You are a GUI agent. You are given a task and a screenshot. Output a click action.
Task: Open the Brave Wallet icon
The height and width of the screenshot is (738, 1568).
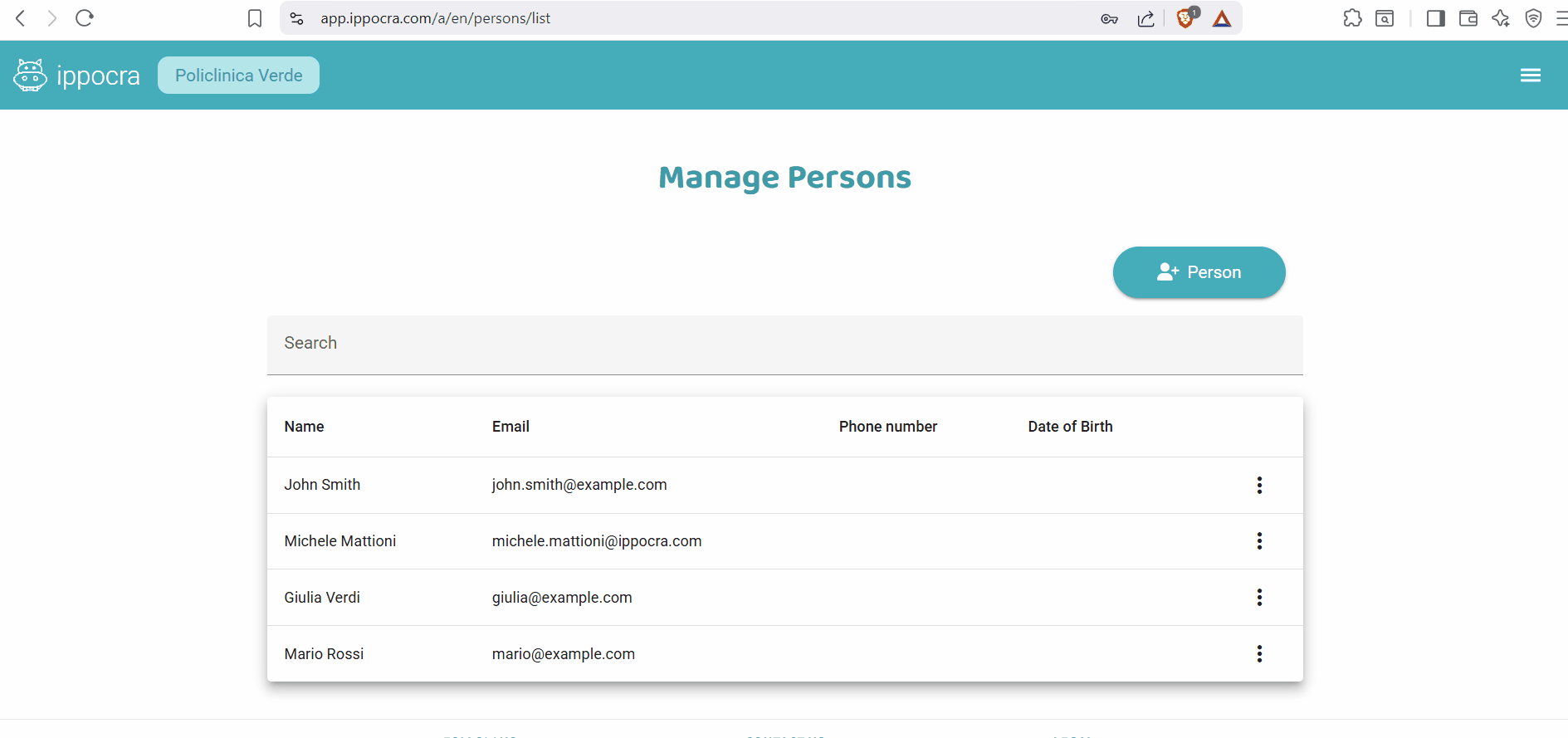click(x=1468, y=18)
